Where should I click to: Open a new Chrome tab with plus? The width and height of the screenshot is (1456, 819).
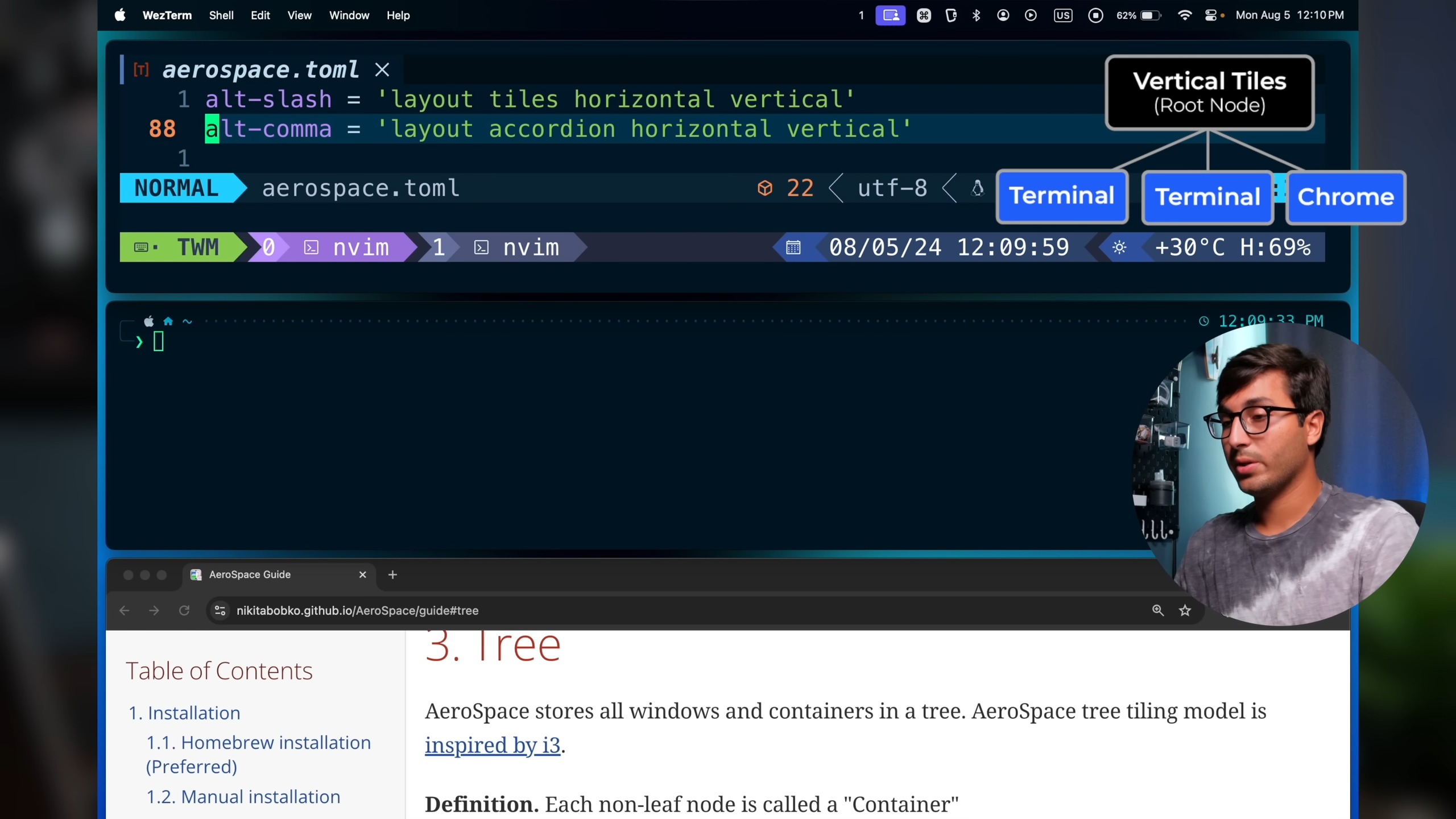click(392, 574)
